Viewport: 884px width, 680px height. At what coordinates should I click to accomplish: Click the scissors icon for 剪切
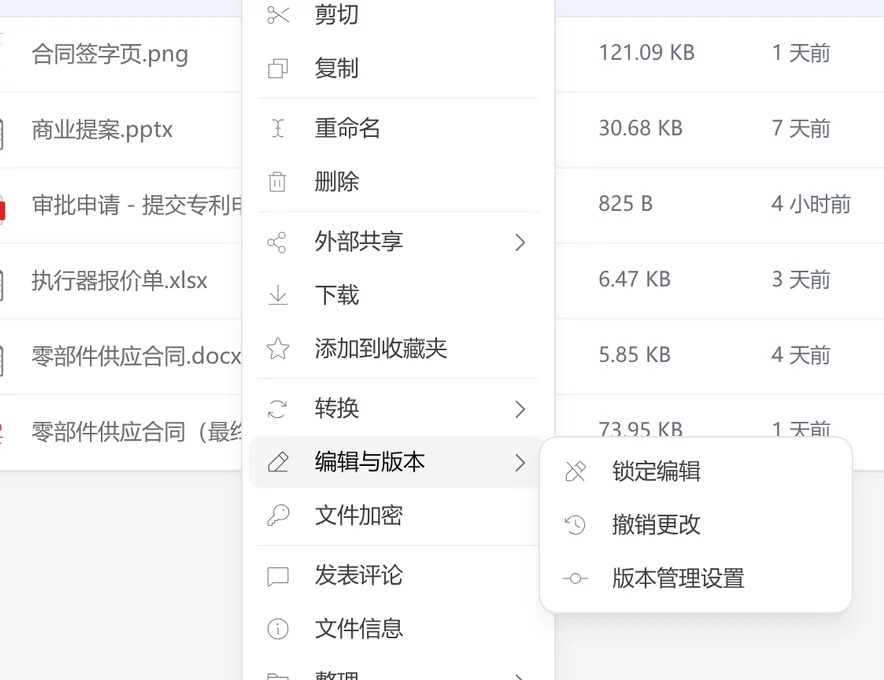pyautogui.click(x=278, y=15)
